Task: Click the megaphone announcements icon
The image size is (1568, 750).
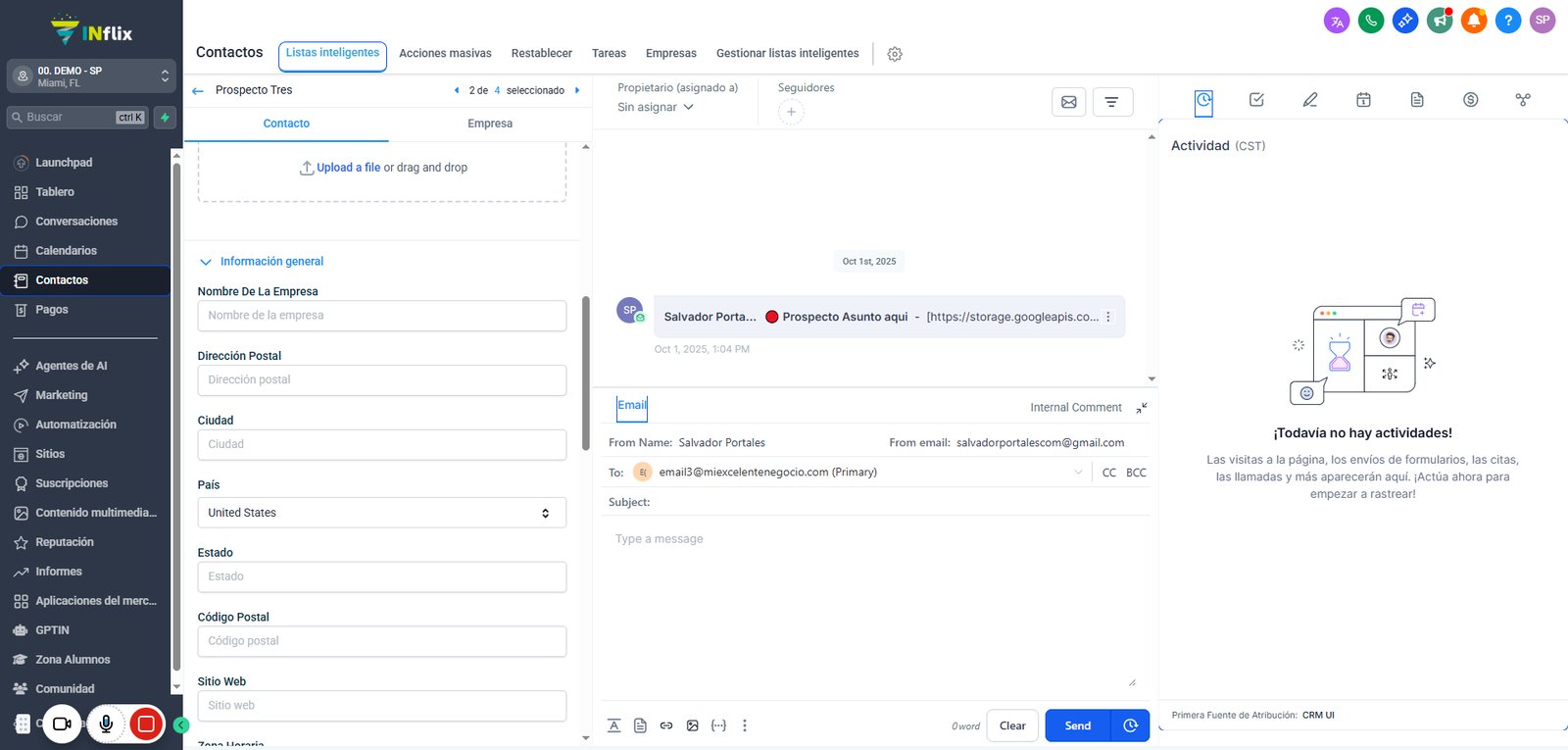Action: pos(1440,21)
